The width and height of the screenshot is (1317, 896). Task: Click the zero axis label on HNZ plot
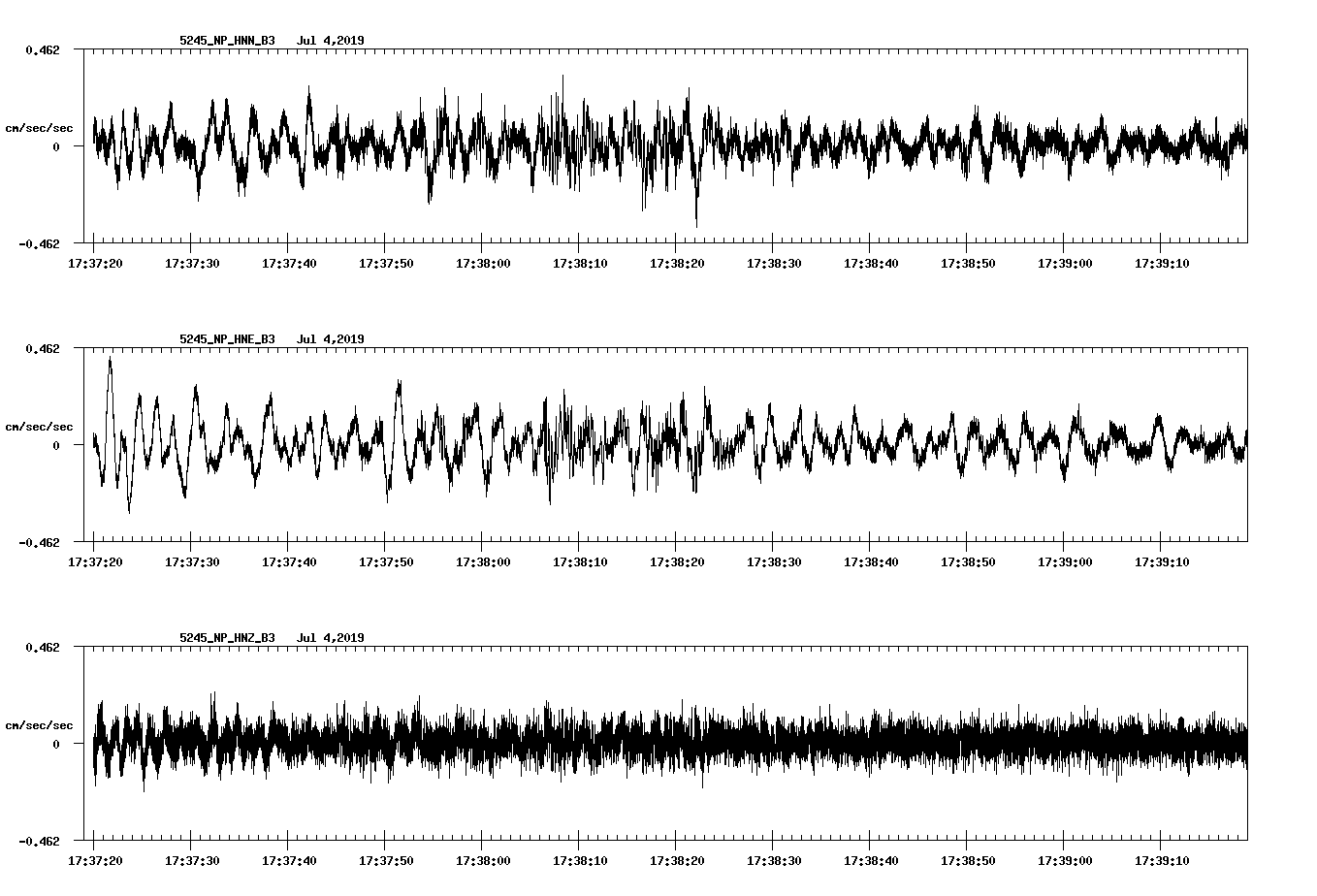(56, 745)
